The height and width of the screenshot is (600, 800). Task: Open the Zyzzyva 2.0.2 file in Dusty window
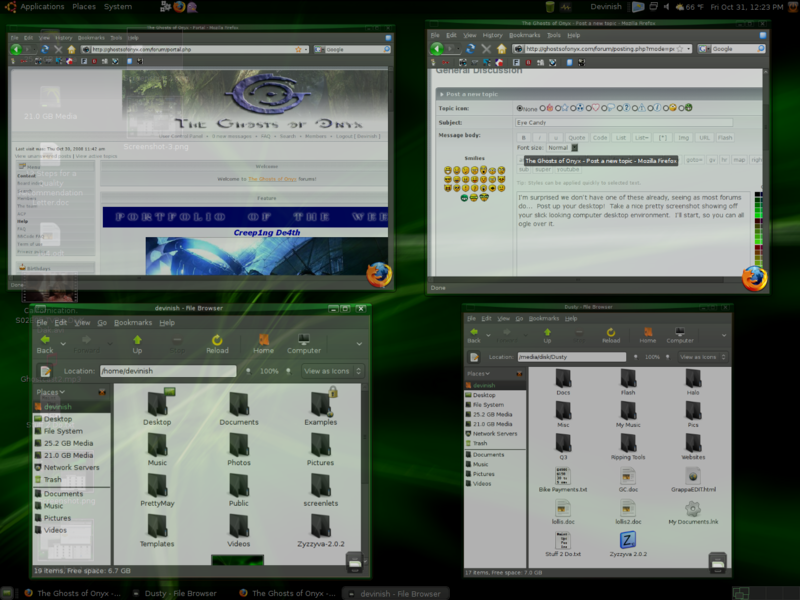point(628,544)
